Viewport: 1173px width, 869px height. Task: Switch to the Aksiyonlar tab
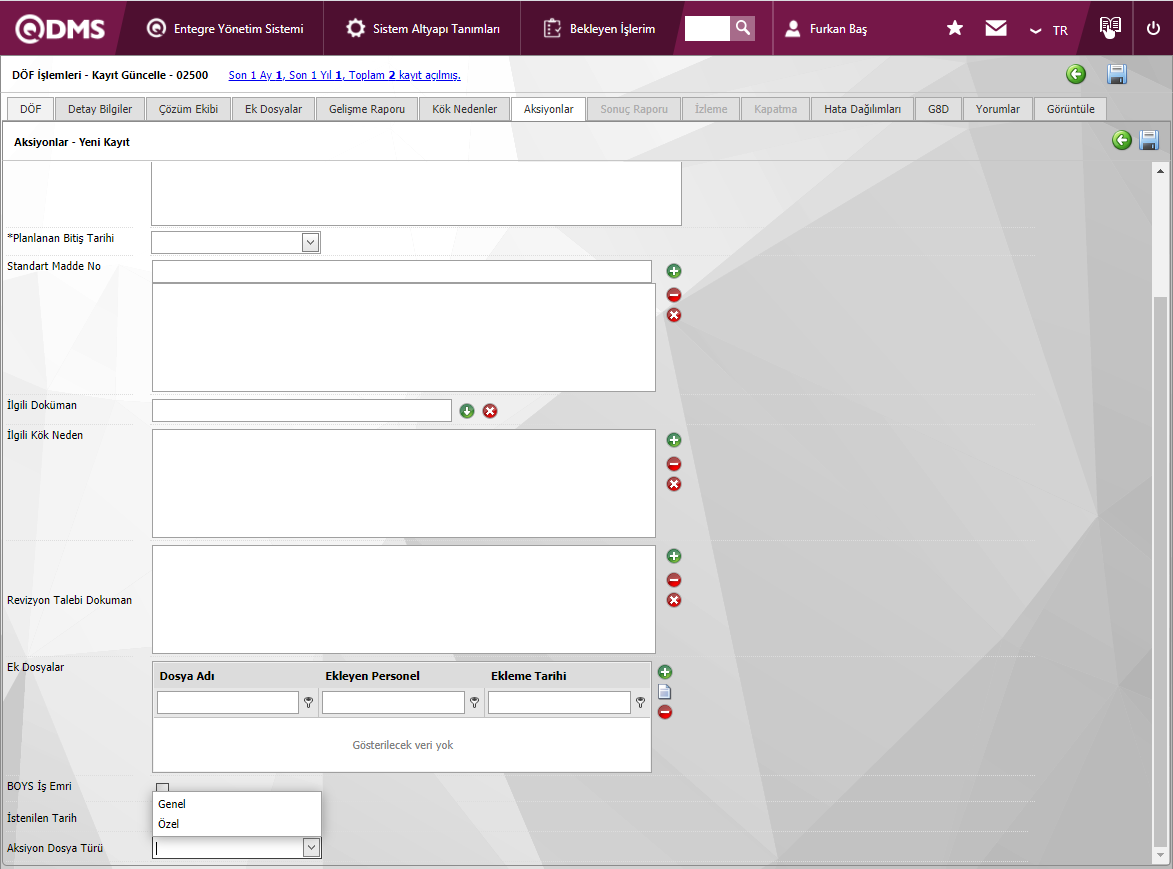click(548, 108)
